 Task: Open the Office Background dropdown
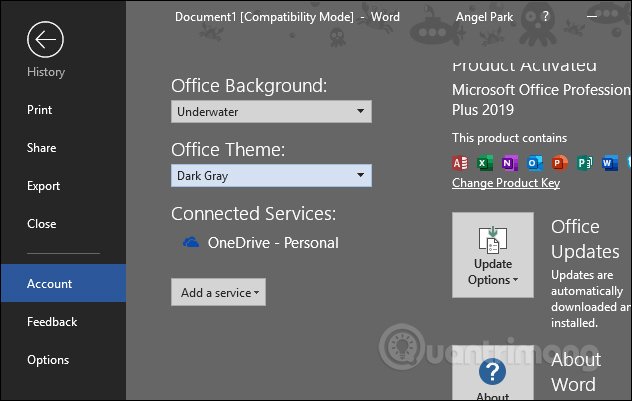pyautogui.click(x=271, y=112)
